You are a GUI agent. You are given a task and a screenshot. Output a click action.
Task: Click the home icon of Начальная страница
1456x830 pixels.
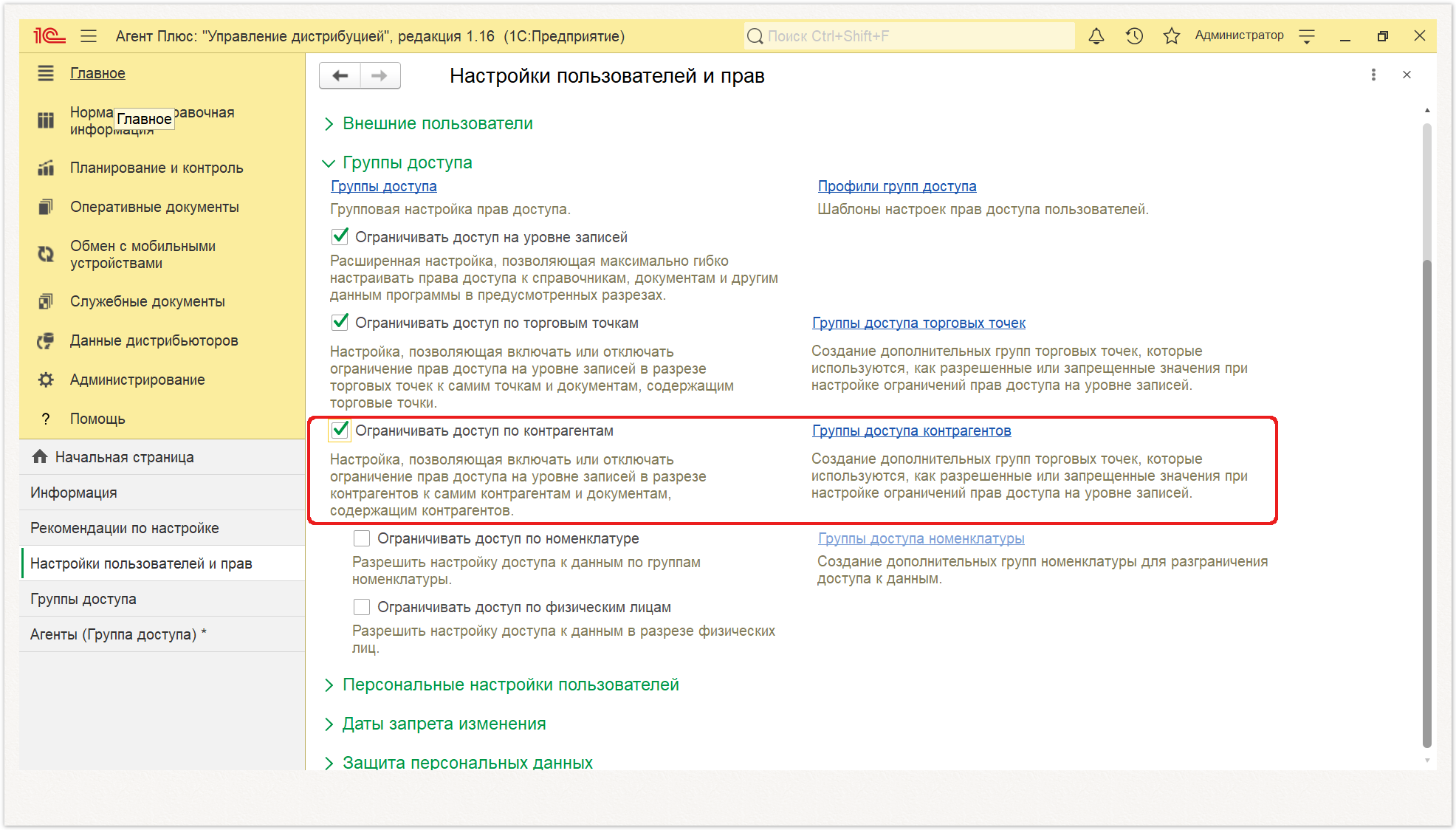(40, 456)
